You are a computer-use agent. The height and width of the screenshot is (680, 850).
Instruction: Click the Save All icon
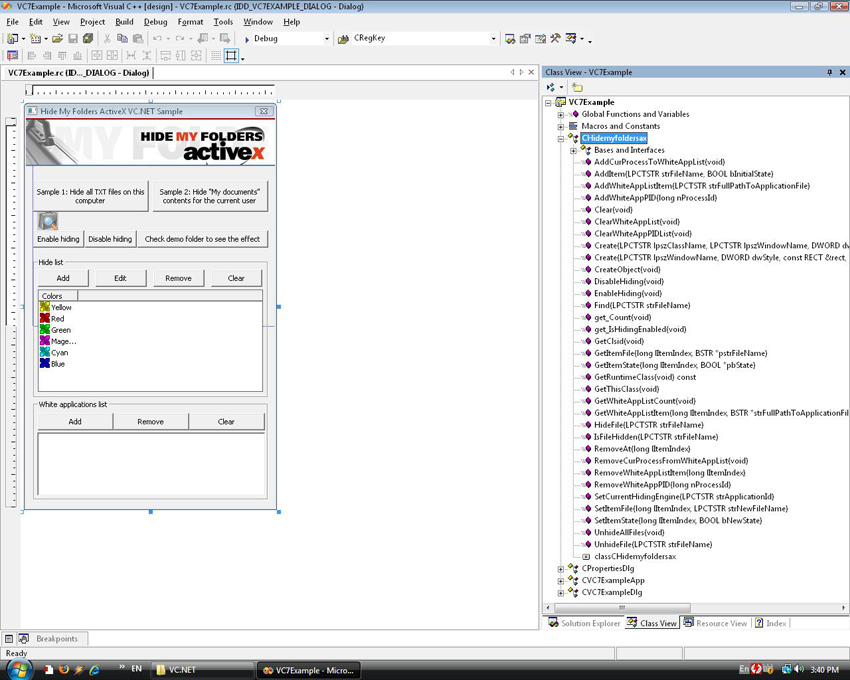point(88,39)
